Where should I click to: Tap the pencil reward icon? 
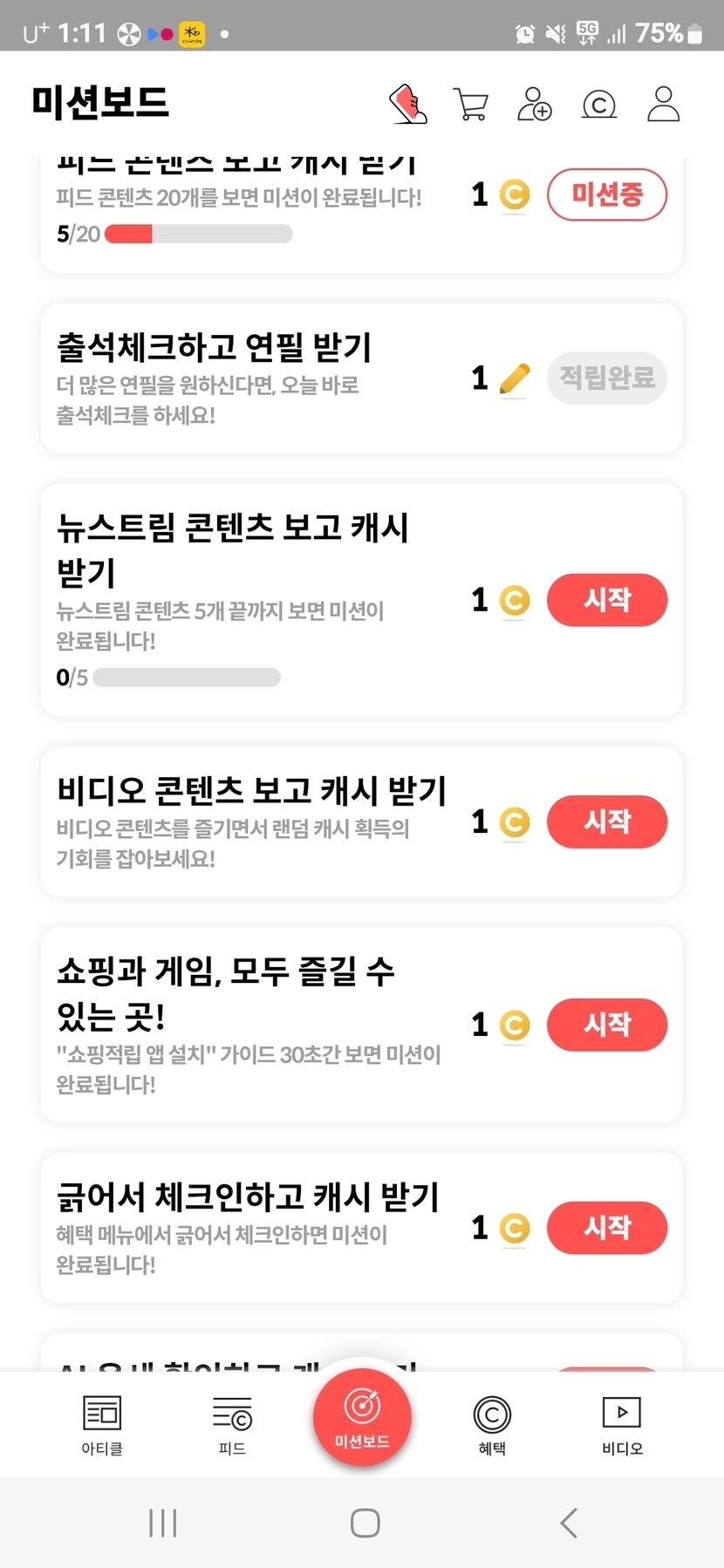(x=514, y=378)
